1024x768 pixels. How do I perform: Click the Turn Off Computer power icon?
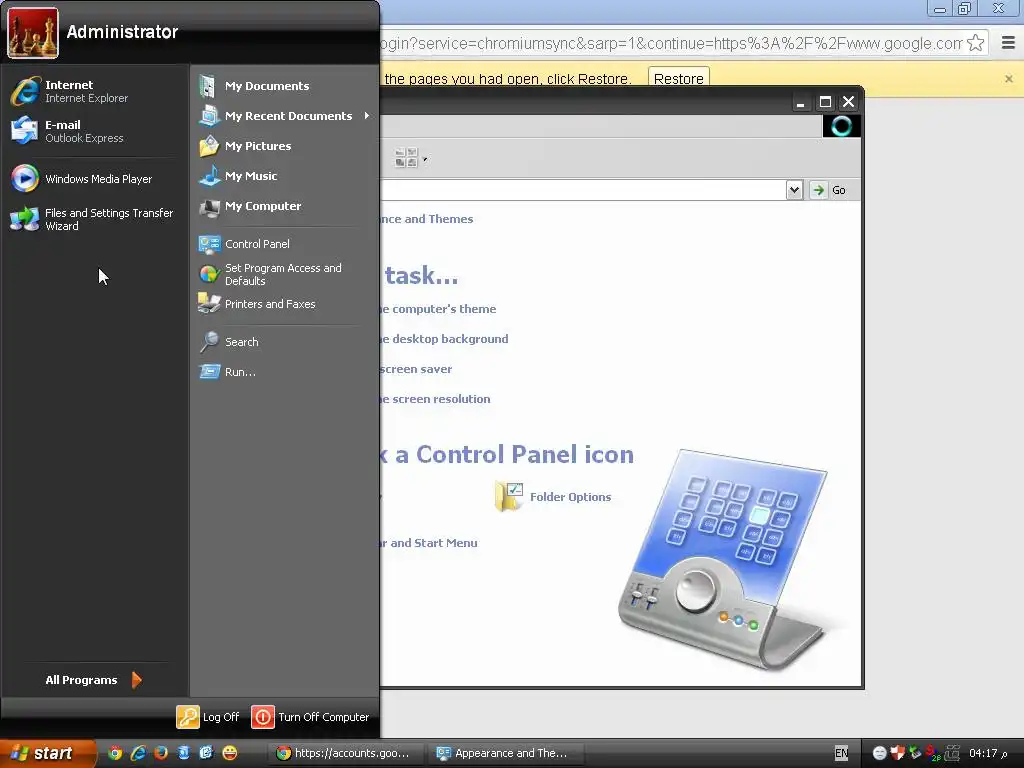pyautogui.click(x=263, y=716)
